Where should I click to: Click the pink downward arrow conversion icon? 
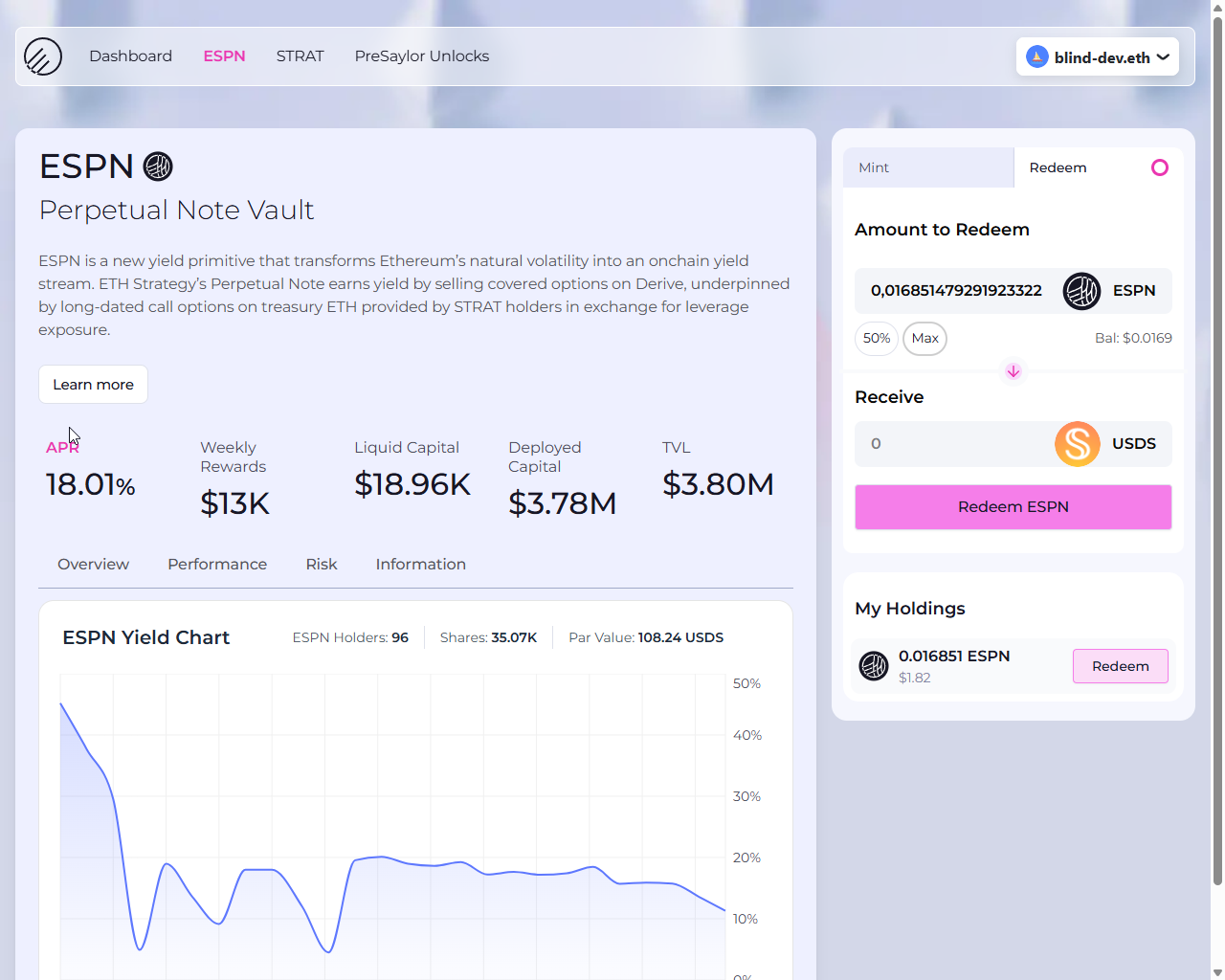[x=1013, y=371]
